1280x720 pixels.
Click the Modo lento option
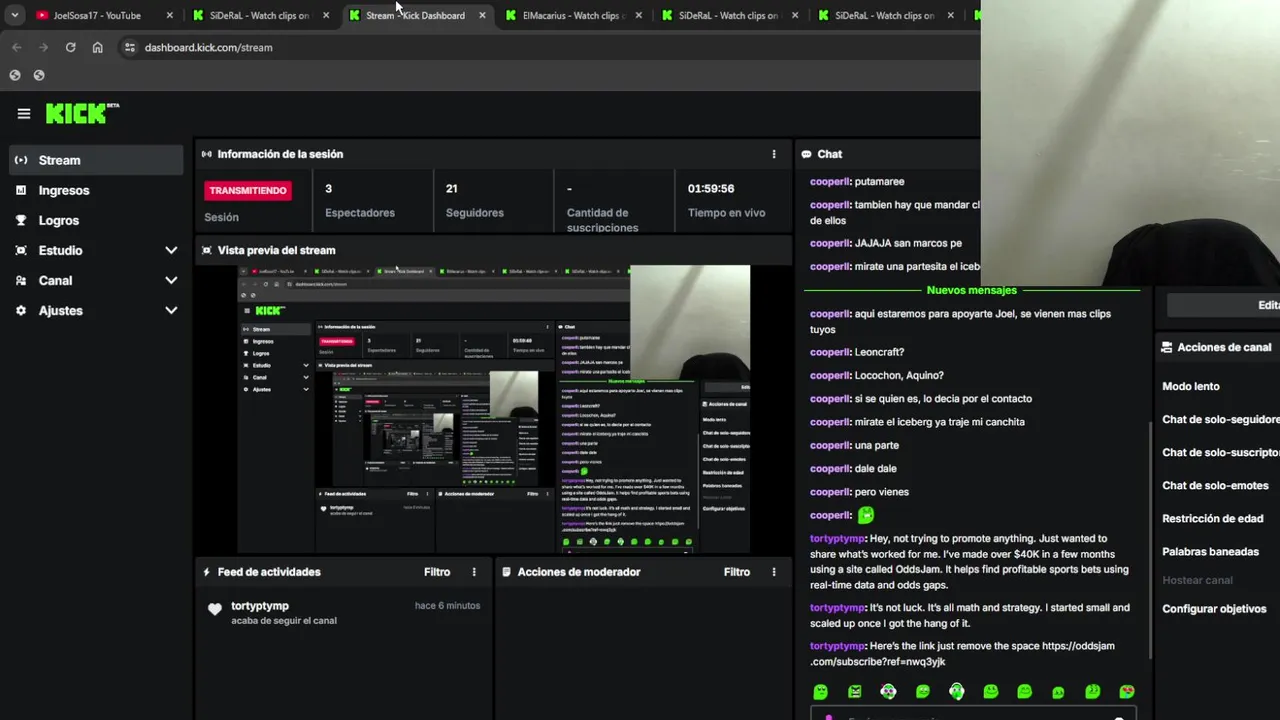(x=1191, y=386)
